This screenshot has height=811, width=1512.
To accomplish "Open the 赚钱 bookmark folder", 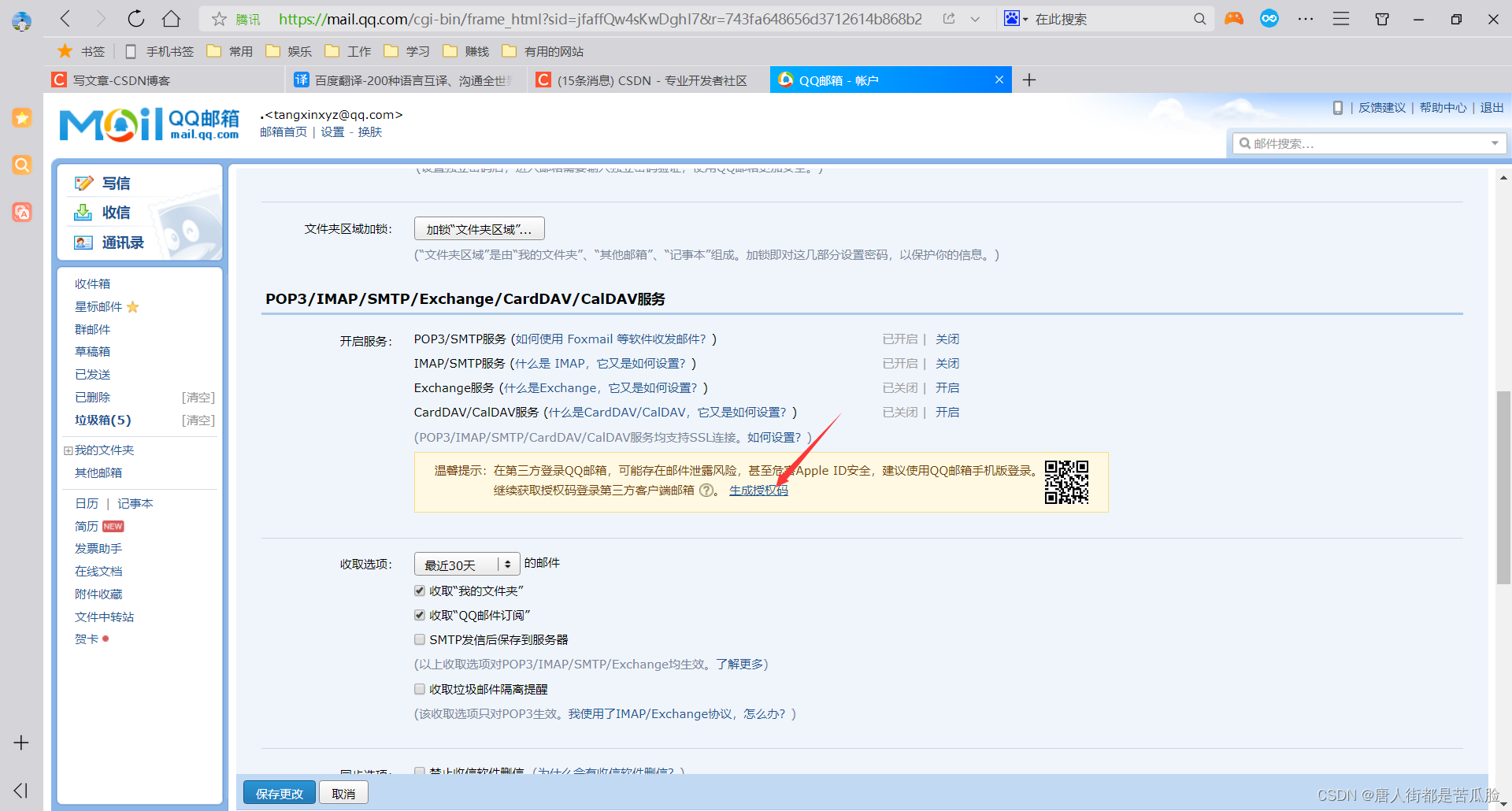I will [x=467, y=51].
